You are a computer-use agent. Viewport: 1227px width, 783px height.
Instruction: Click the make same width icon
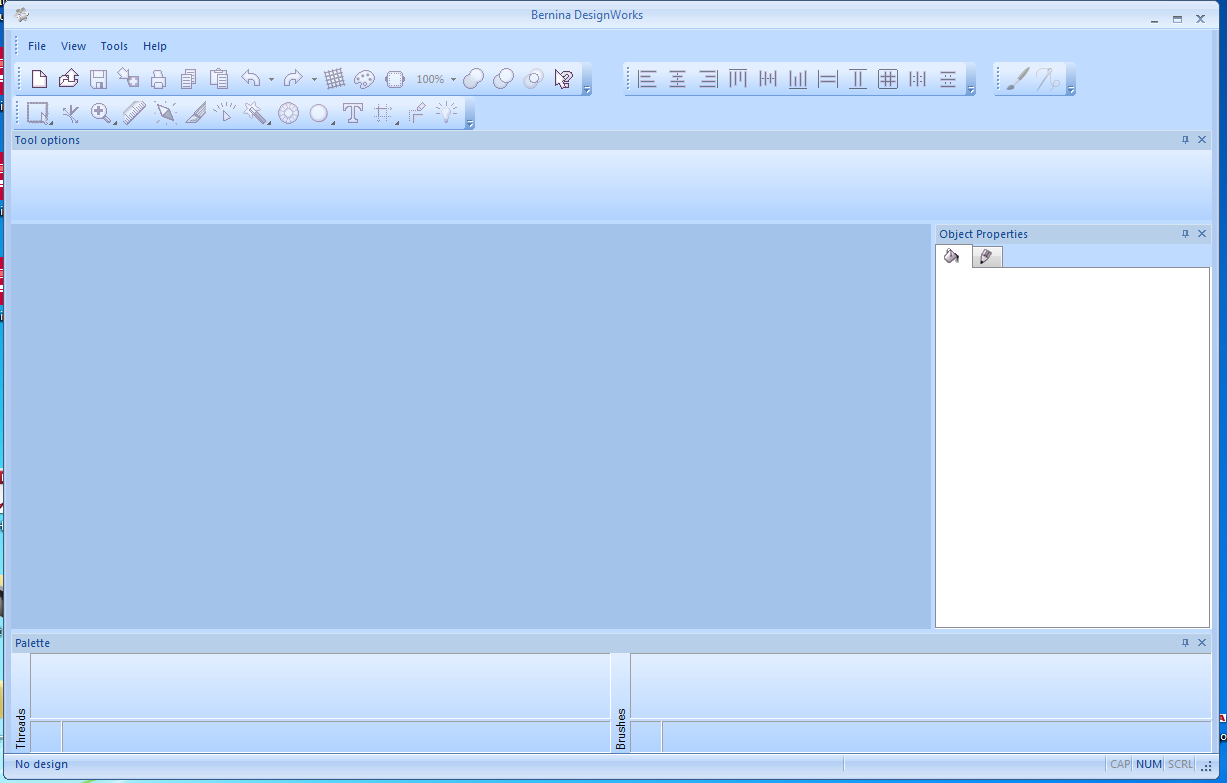(x=828, y=79)
